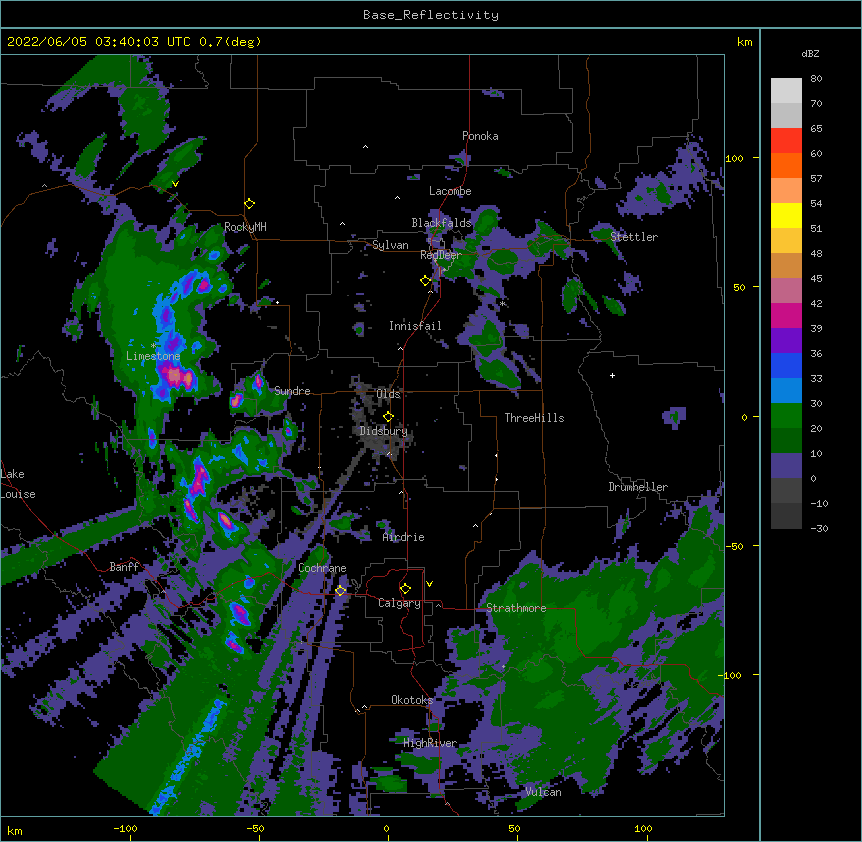Click the Limestone location label
Image resolution: width=862 pixels, height=842 pixels.
(x=153, y=356)
